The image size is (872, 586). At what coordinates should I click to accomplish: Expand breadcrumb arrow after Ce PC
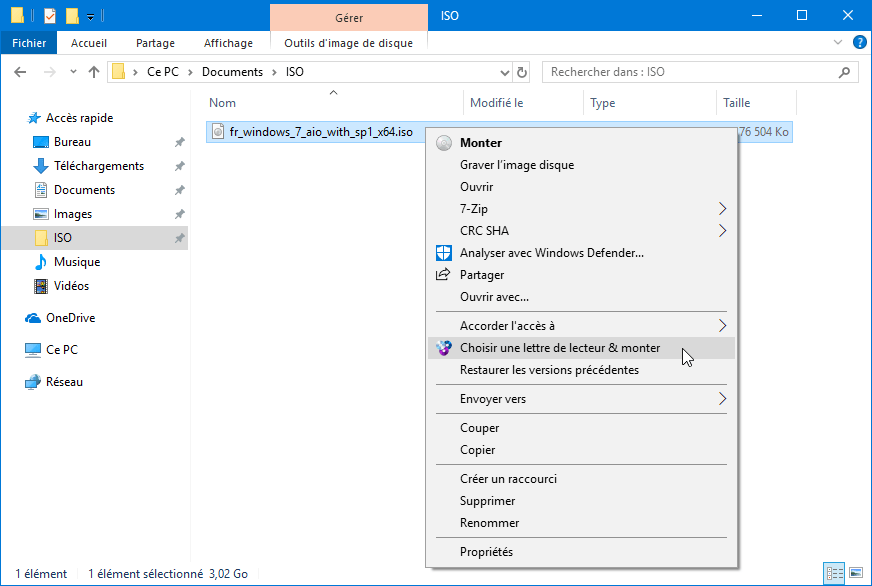[190, 72]
